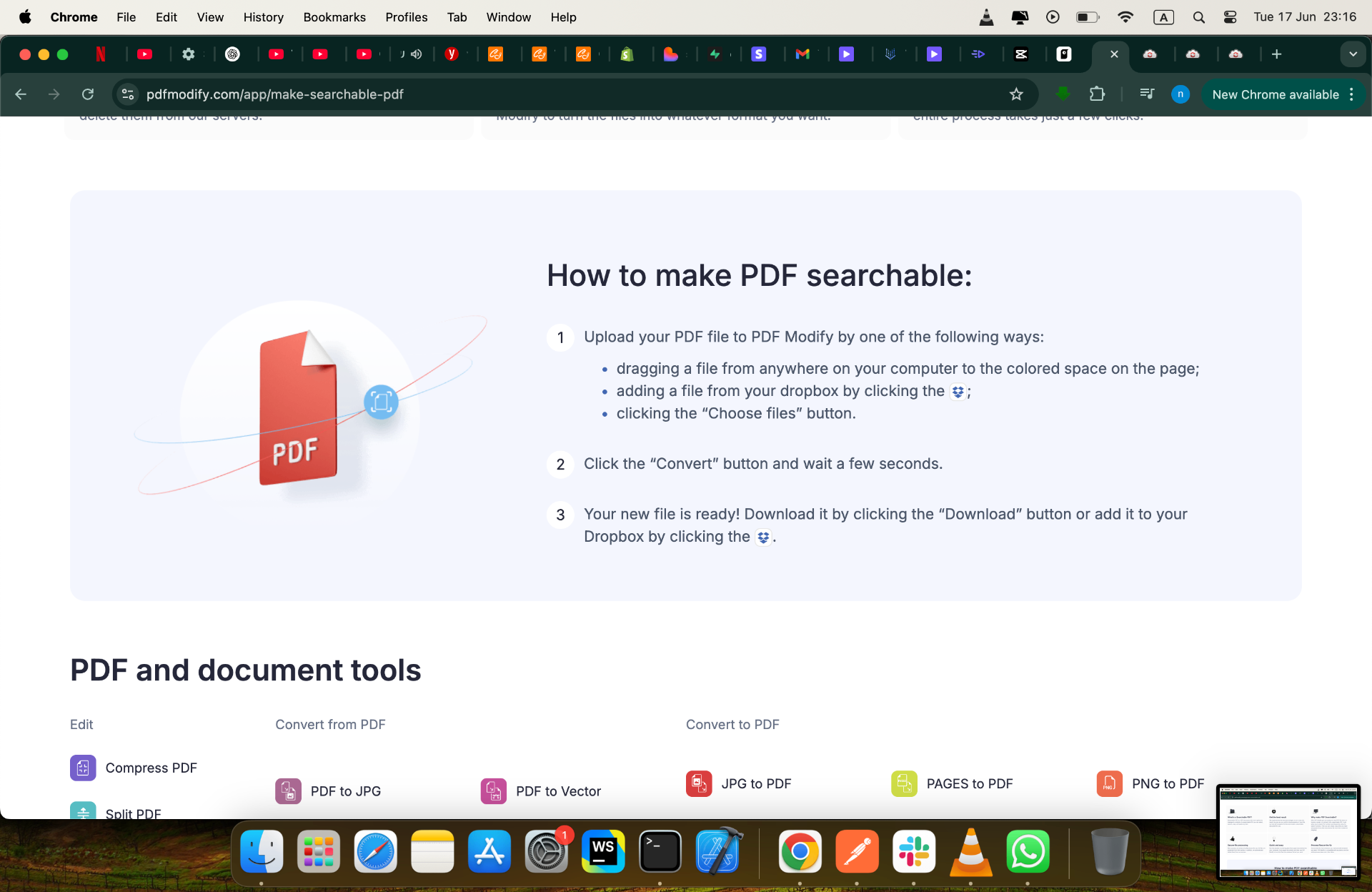Click the Compress PDF purple icon
Screen dimensions: 1372x892
pos(83,768)
